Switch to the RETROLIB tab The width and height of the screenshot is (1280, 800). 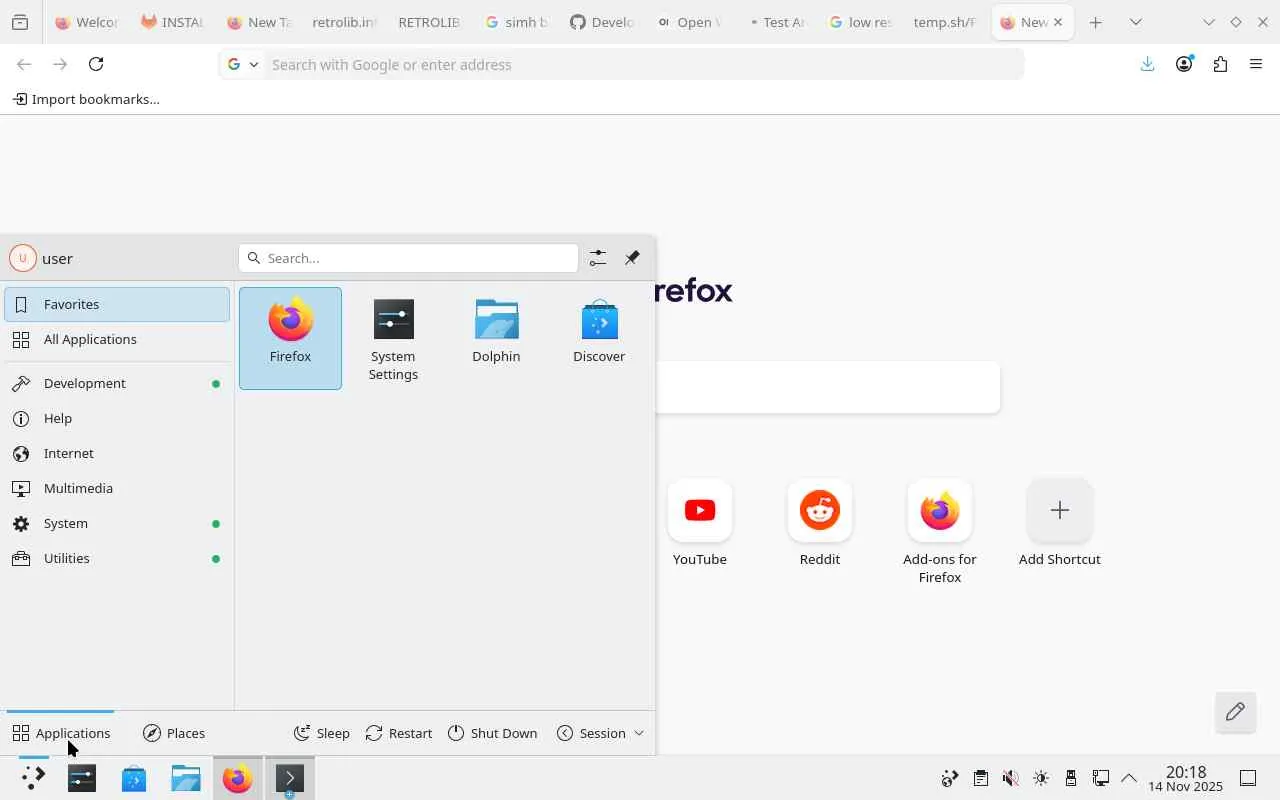pos(430,22)
